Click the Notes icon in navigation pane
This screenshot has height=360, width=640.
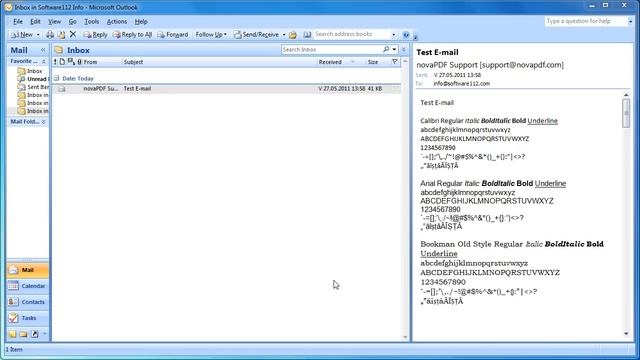(13, 334)
